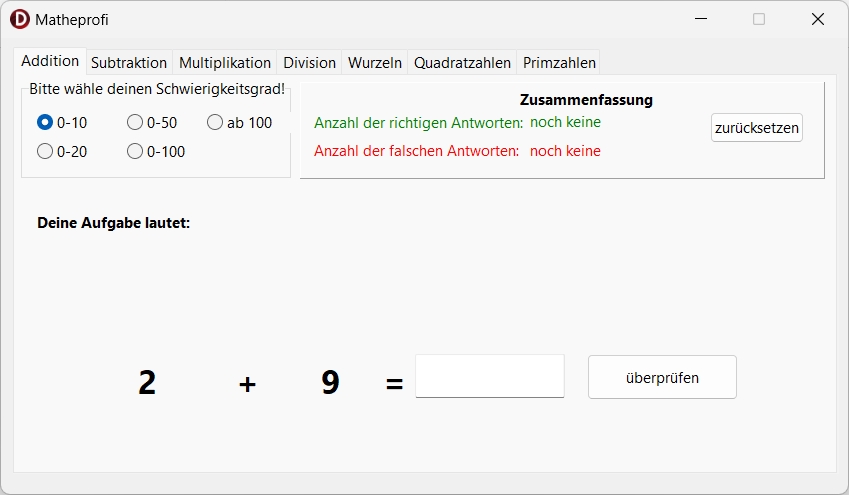Minimize the Matheprofi window
The image size is (849, 495).
[701, 19]
